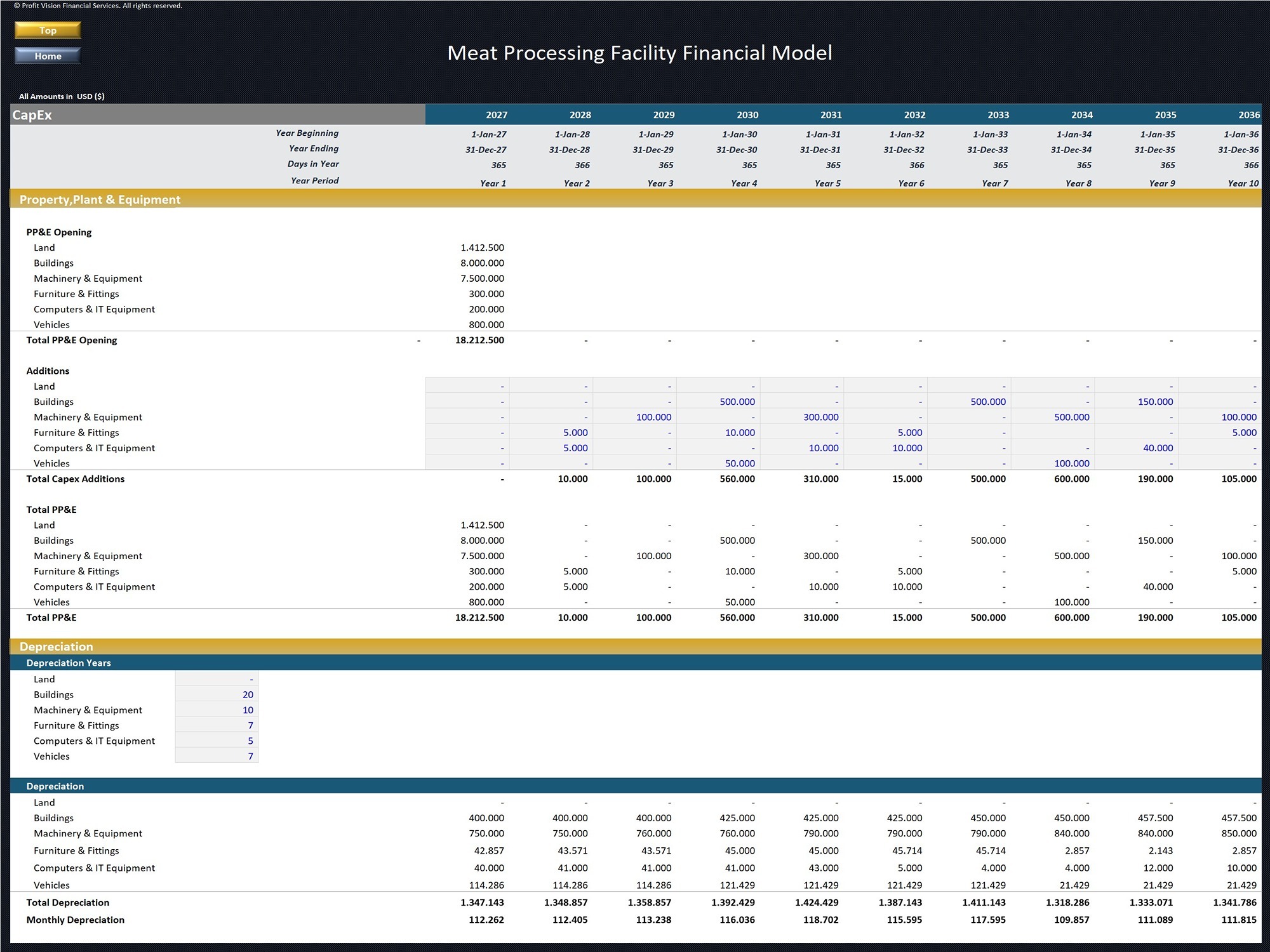This screenshot has width=1270, height=952.
Task: Select Buildings addition input for 2033
Action: click(x=969, y=402)
